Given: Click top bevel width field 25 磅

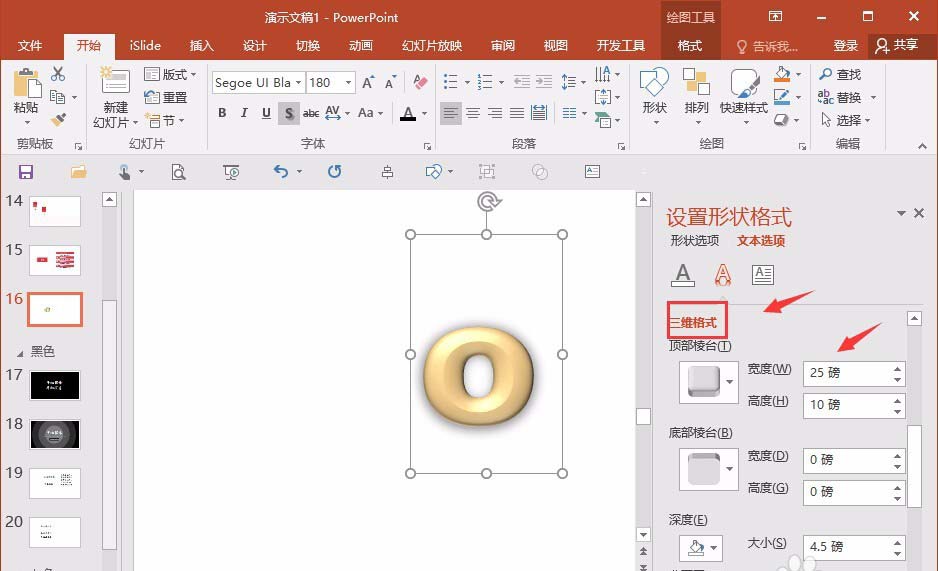Looking at the screenshot, I should click(x=844, y=373).
